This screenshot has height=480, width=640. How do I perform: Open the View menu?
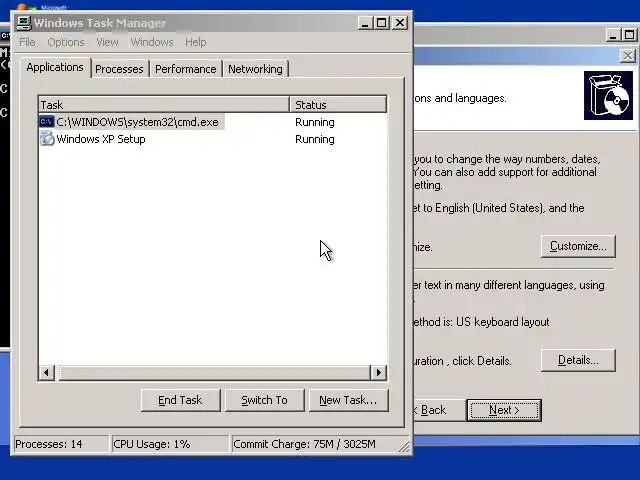[107, 42]
